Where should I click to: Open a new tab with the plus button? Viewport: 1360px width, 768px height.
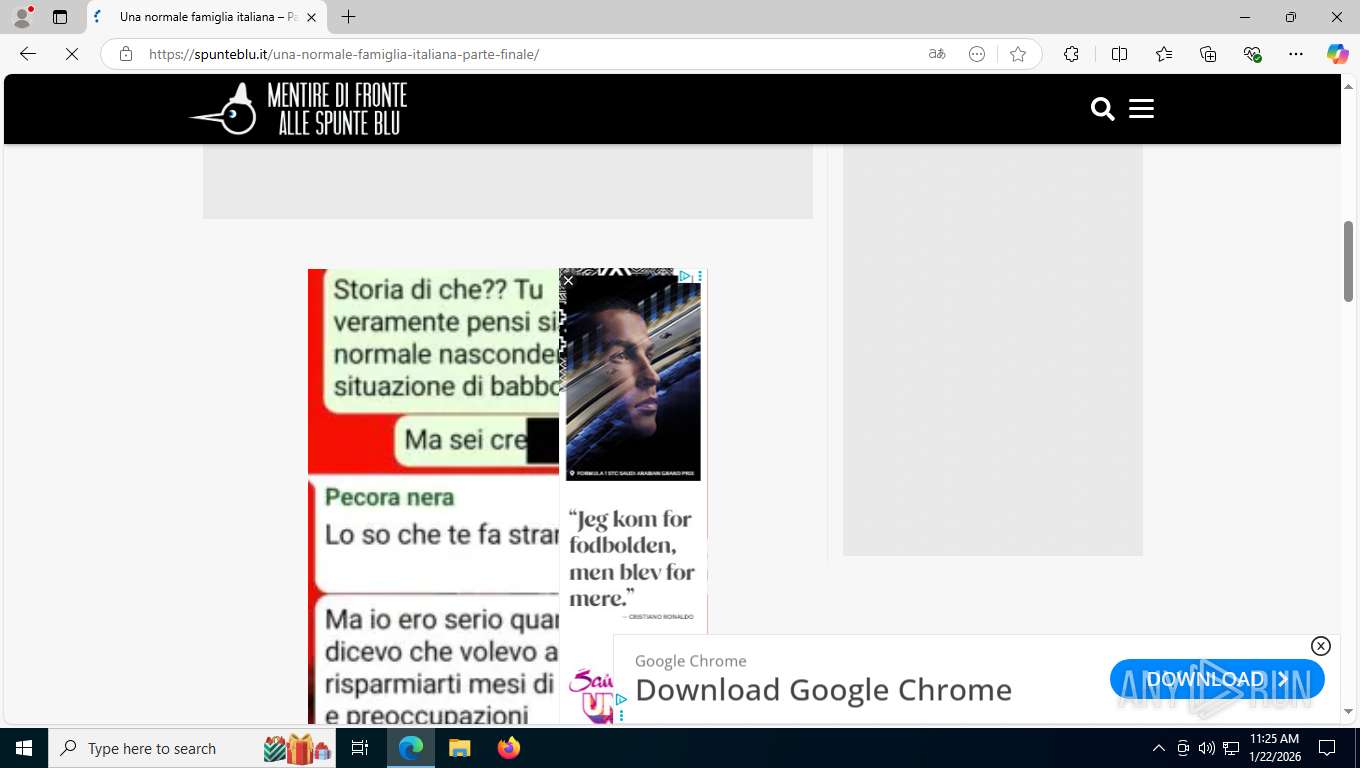tap(348, 17)
